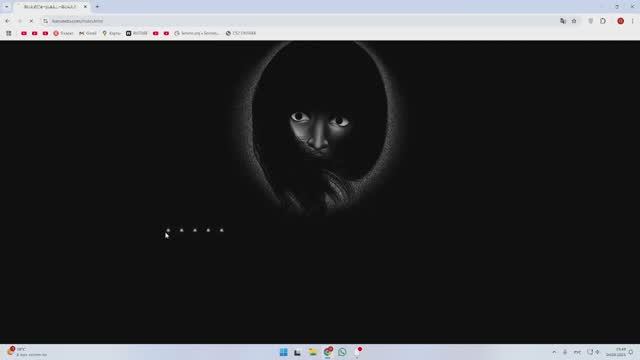
Task: Open the Maps pin bookmark
Action: [111, 33]
